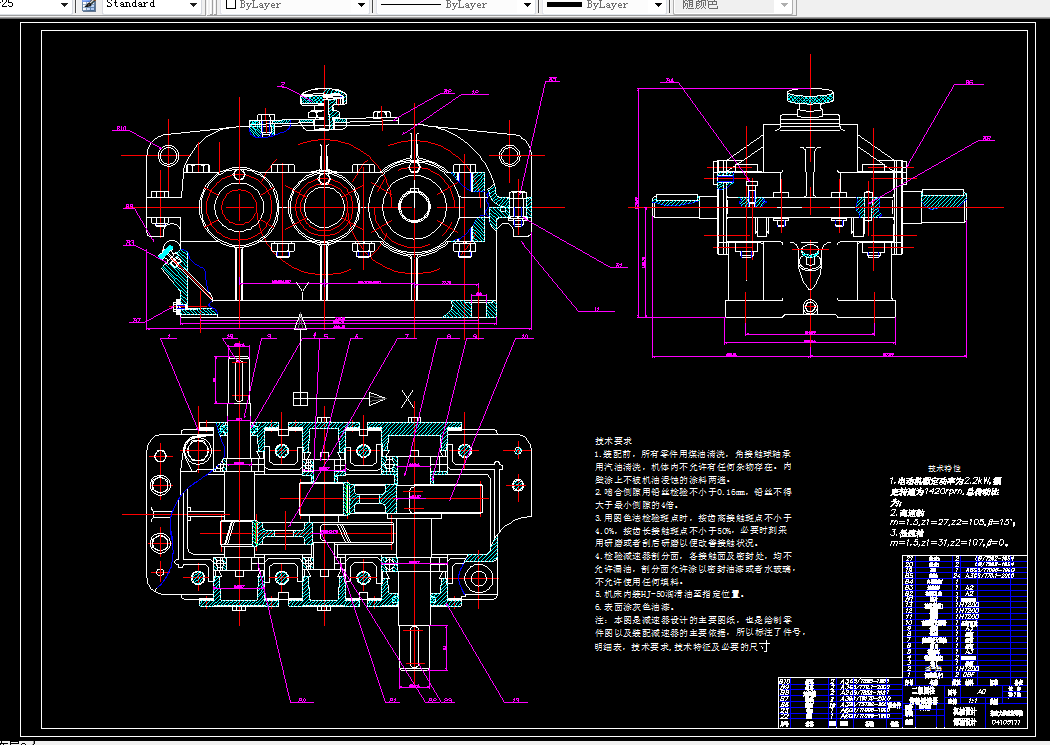The height and width of the screenshot is (745, 1050).
Task: Click the Text Style manager icon
Action: [x=88, y=5]
